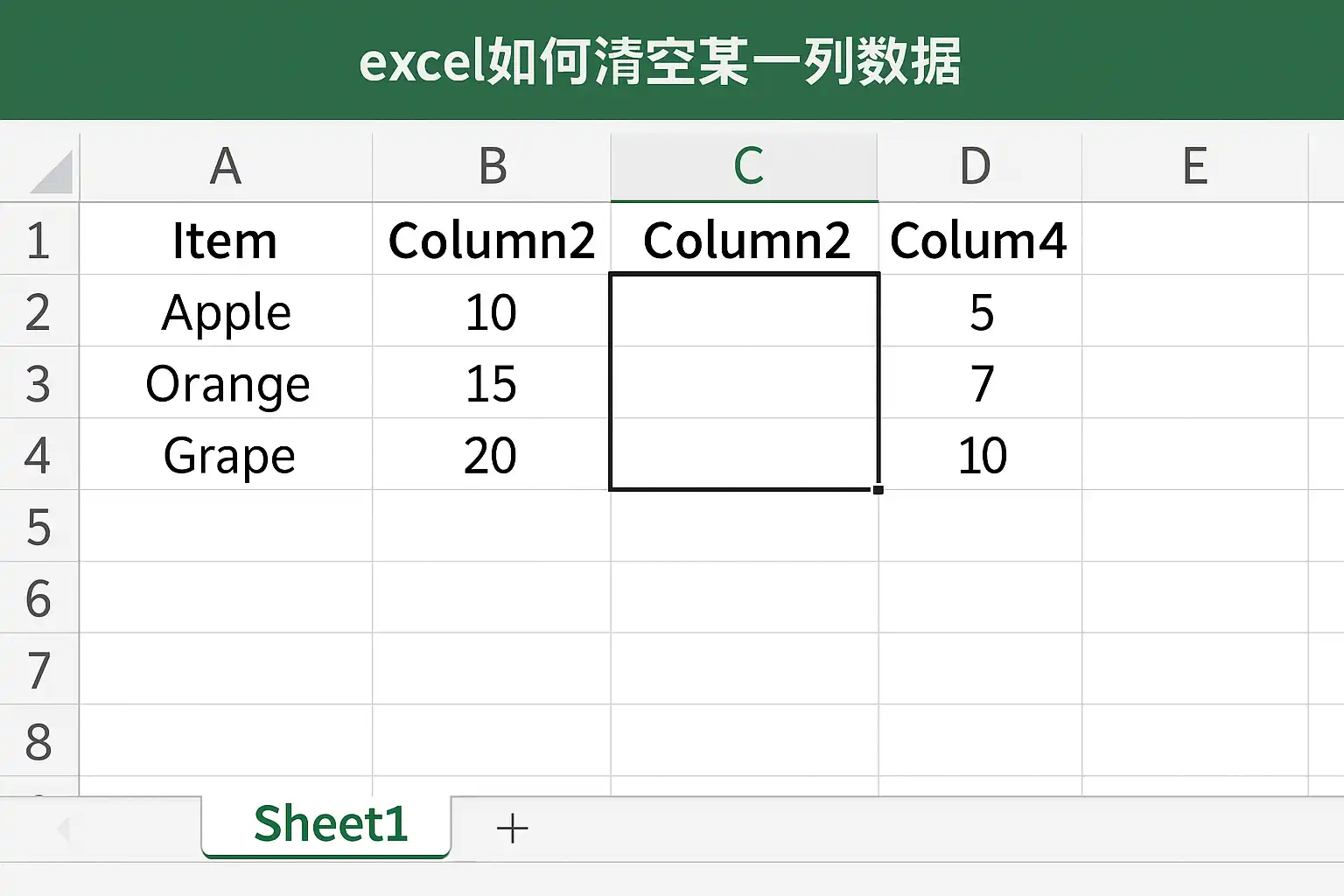Click the select-all triangle corner
Viewport: 1344px width, 896px height.
51,171
